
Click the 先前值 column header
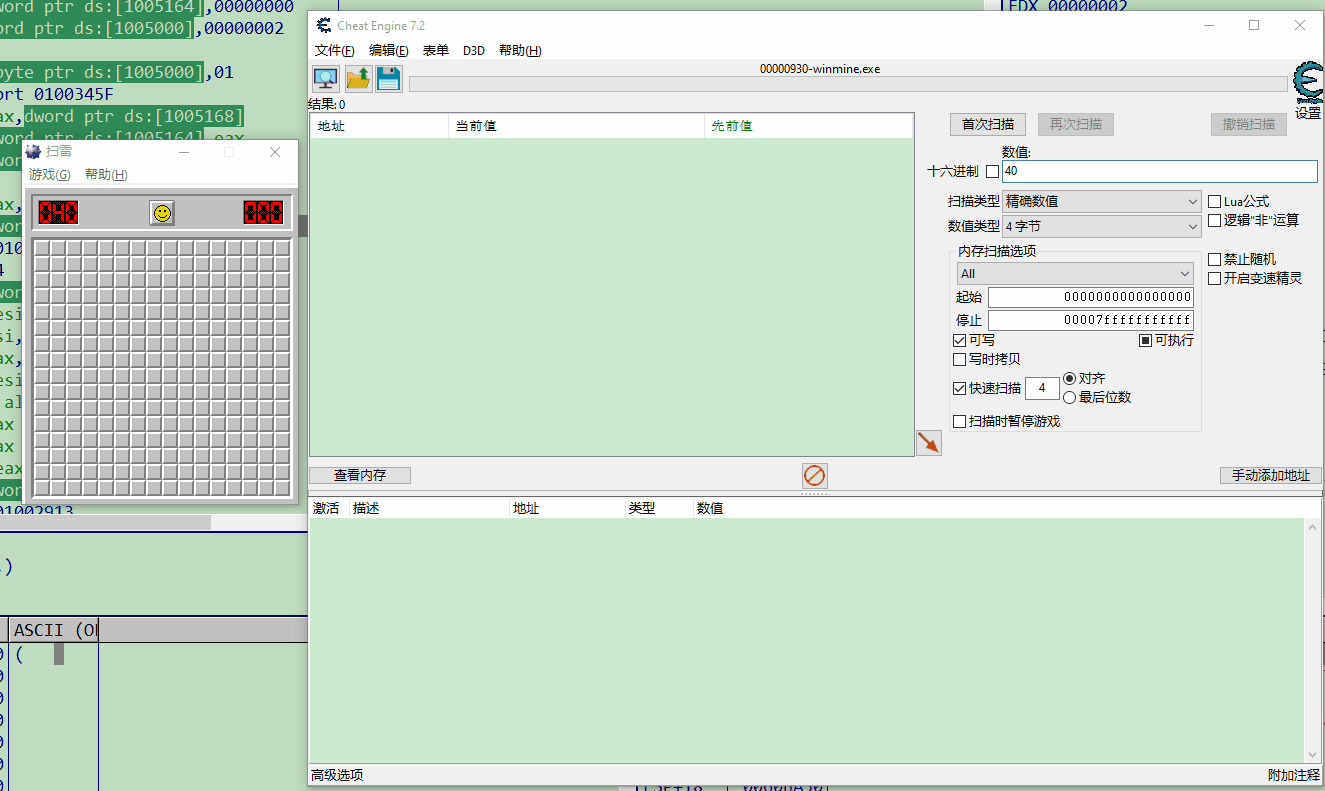coord(809,126)
